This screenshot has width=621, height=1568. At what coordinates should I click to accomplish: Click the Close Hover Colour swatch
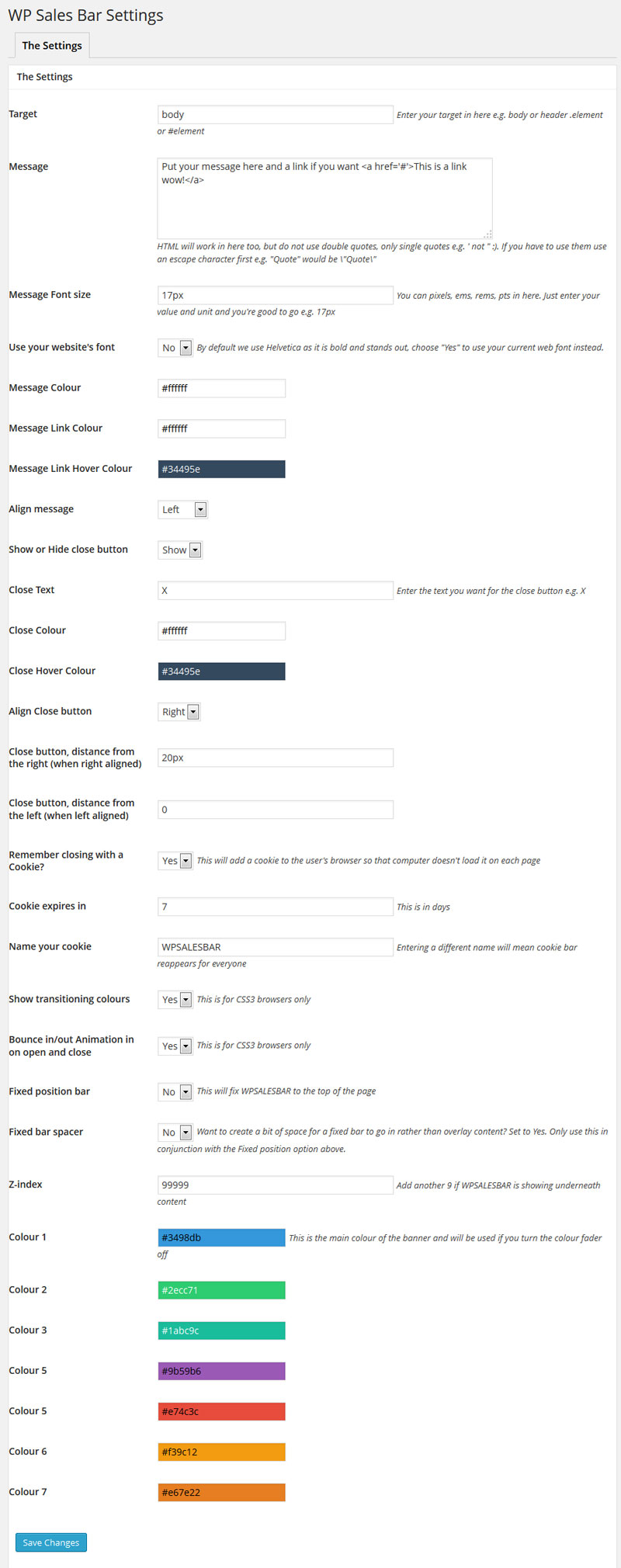pyautogui.click(x=222, y=671)
